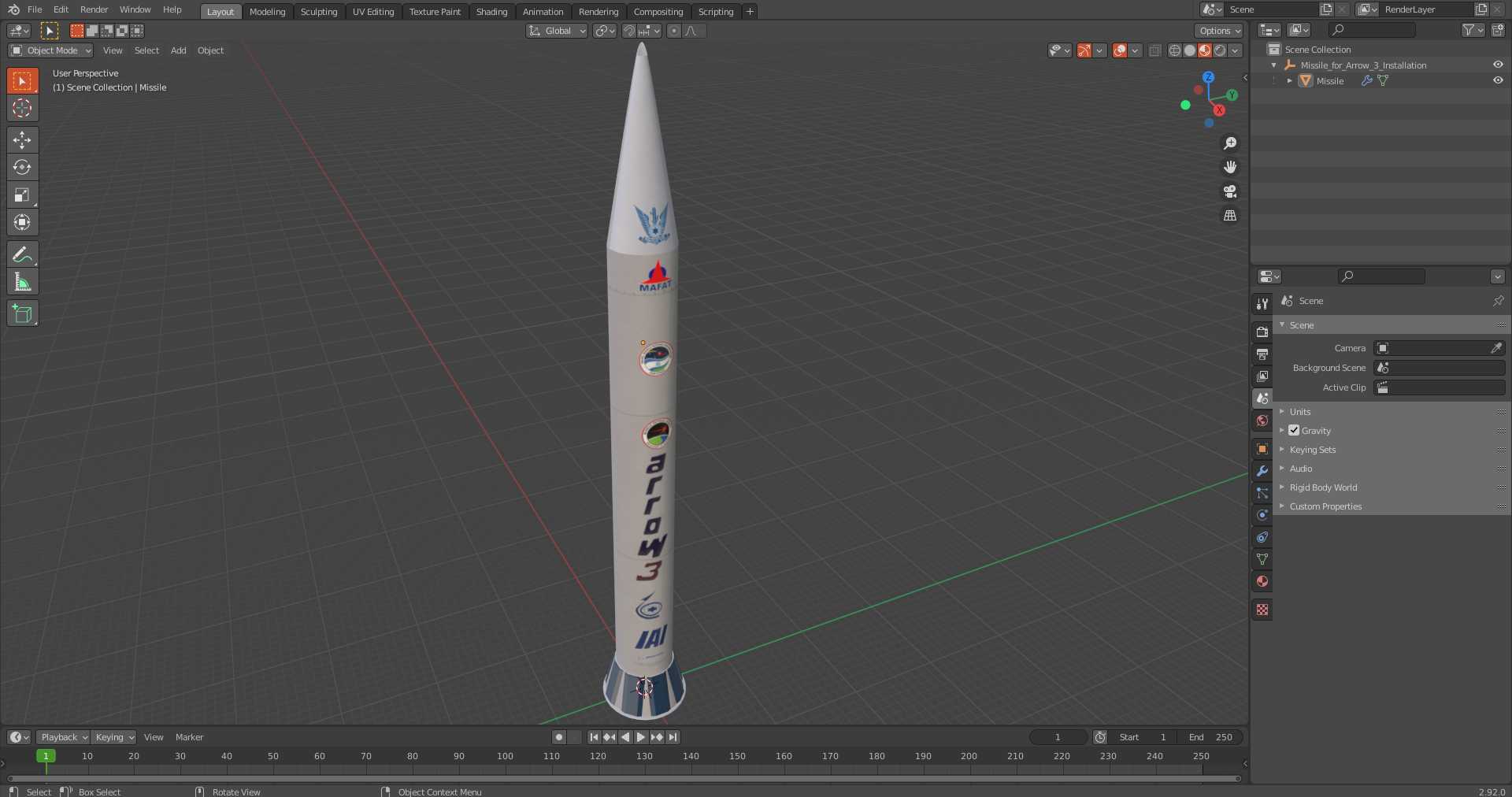Activate the 3D Cursor tool
The width and height of the screenshot is (1512, 797).
click(x=22, y=108)
